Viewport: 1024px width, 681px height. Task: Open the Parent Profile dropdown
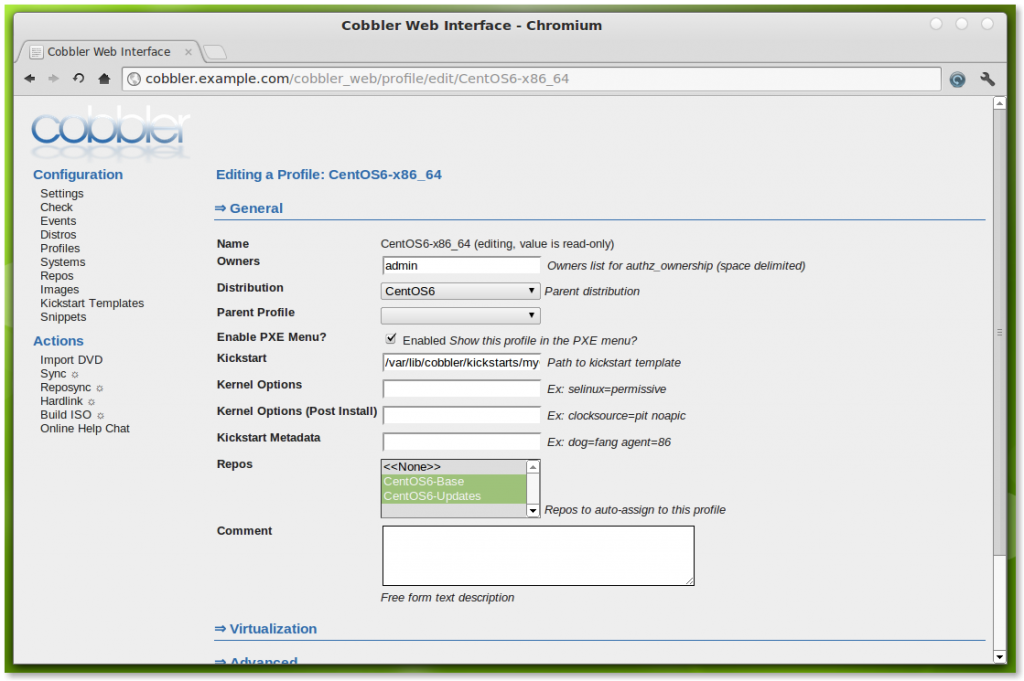pyautogui.click(x=461, y=315)
